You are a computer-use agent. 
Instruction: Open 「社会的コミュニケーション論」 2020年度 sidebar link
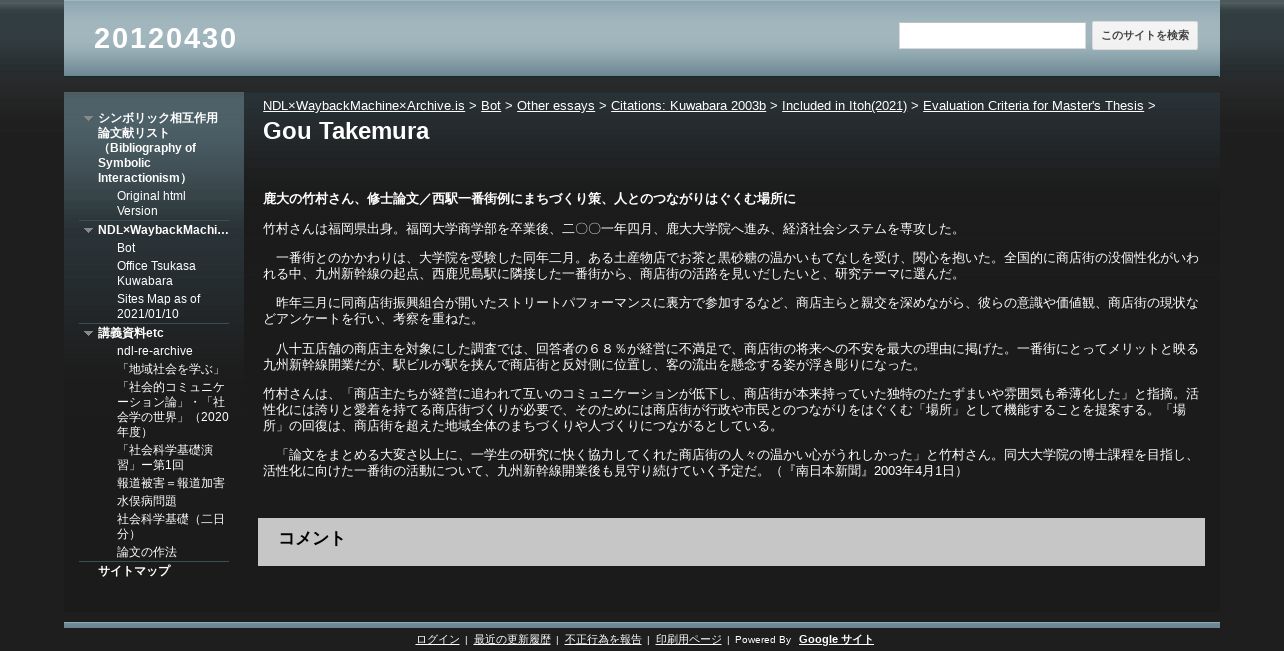[x=172, y=410]
